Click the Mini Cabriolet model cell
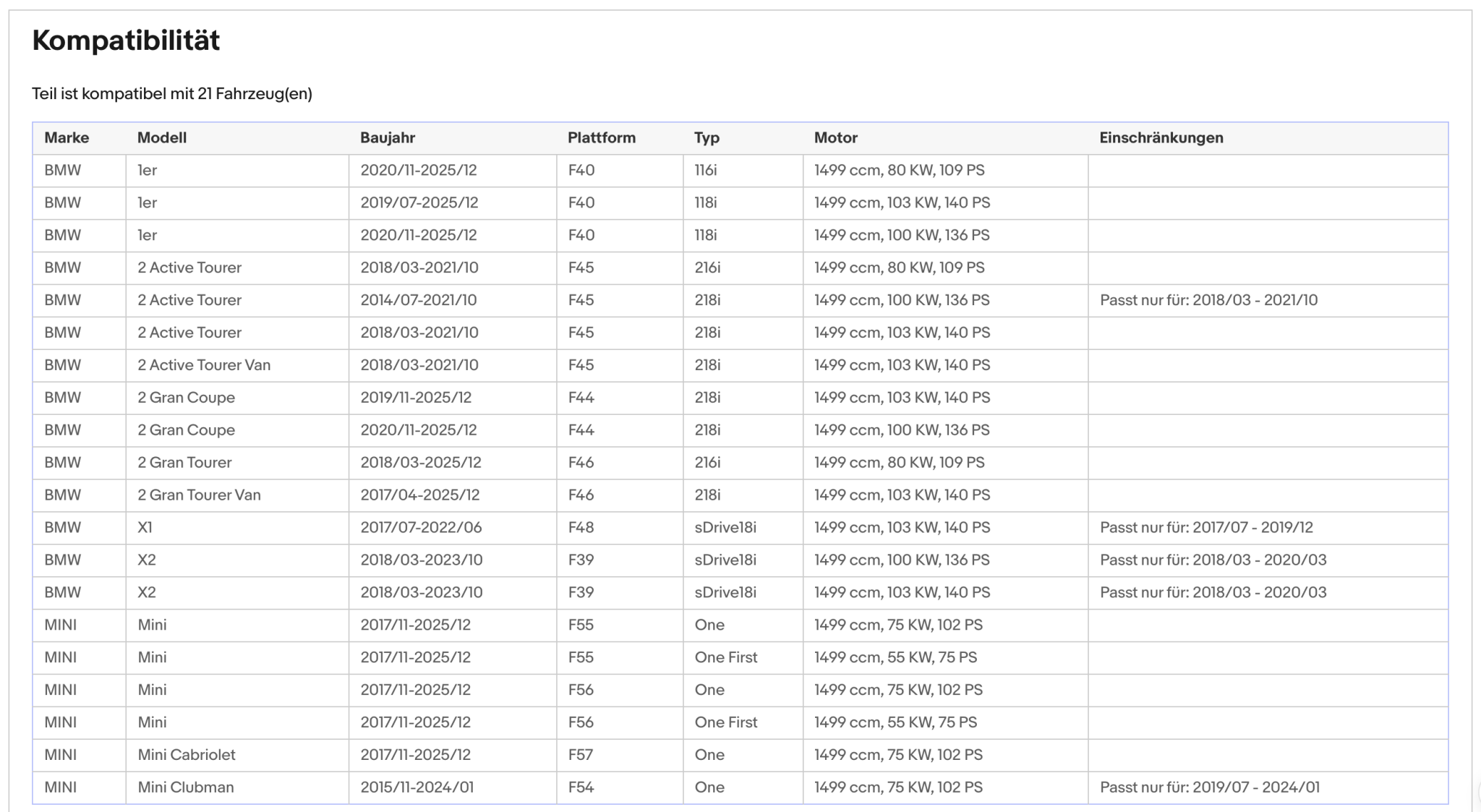 click(x=187, y=755)
